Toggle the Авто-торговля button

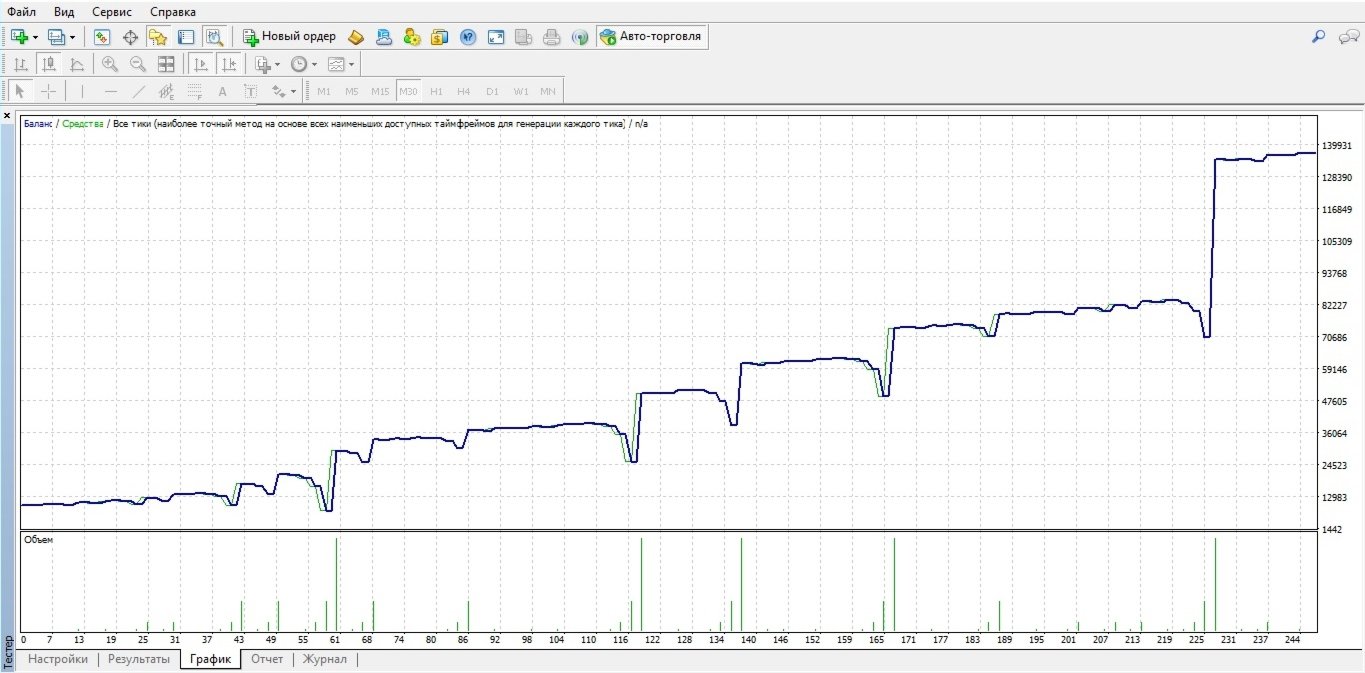tap(652, 37)
